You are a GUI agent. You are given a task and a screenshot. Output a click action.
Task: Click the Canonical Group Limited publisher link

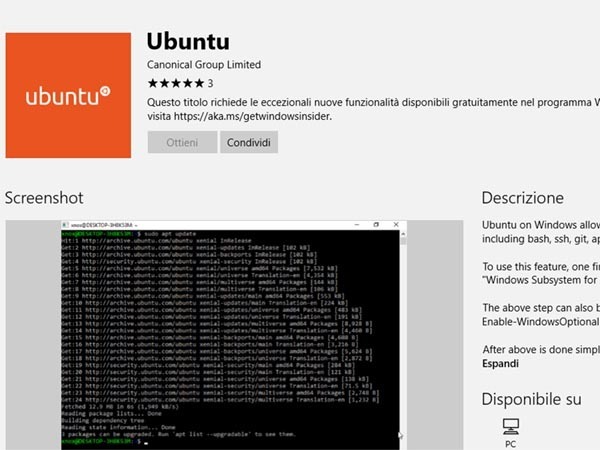tap(204, 64)
